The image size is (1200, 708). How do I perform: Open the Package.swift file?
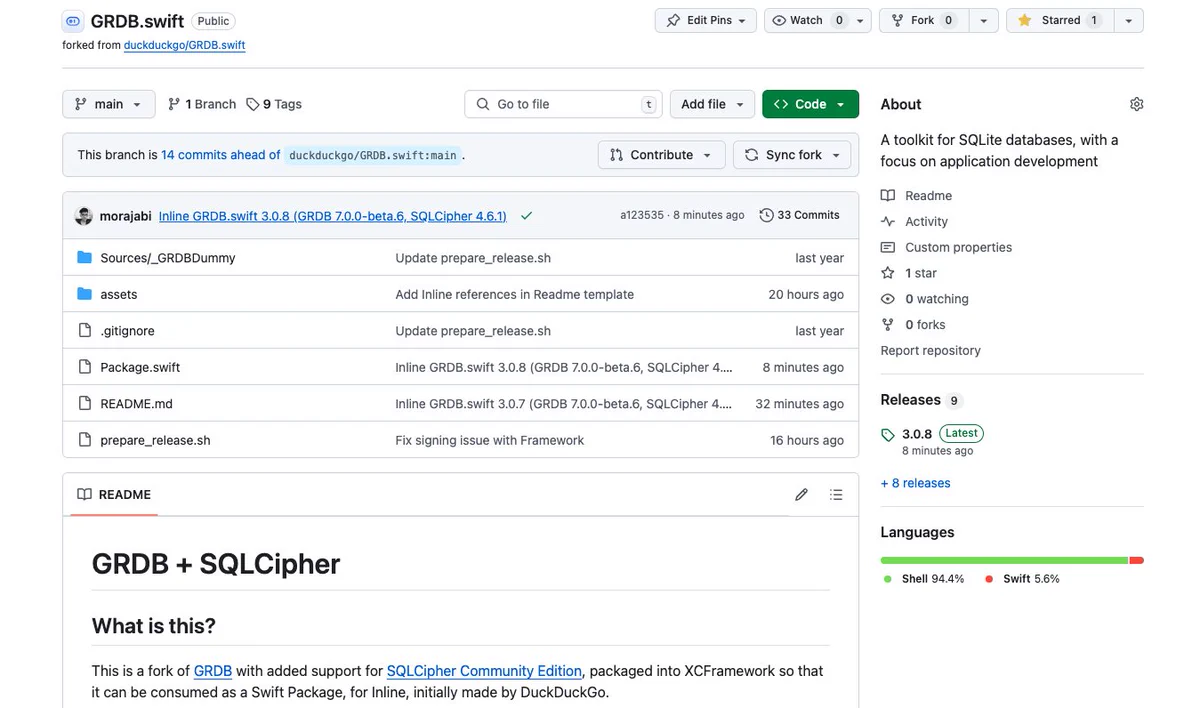point(140,367)
